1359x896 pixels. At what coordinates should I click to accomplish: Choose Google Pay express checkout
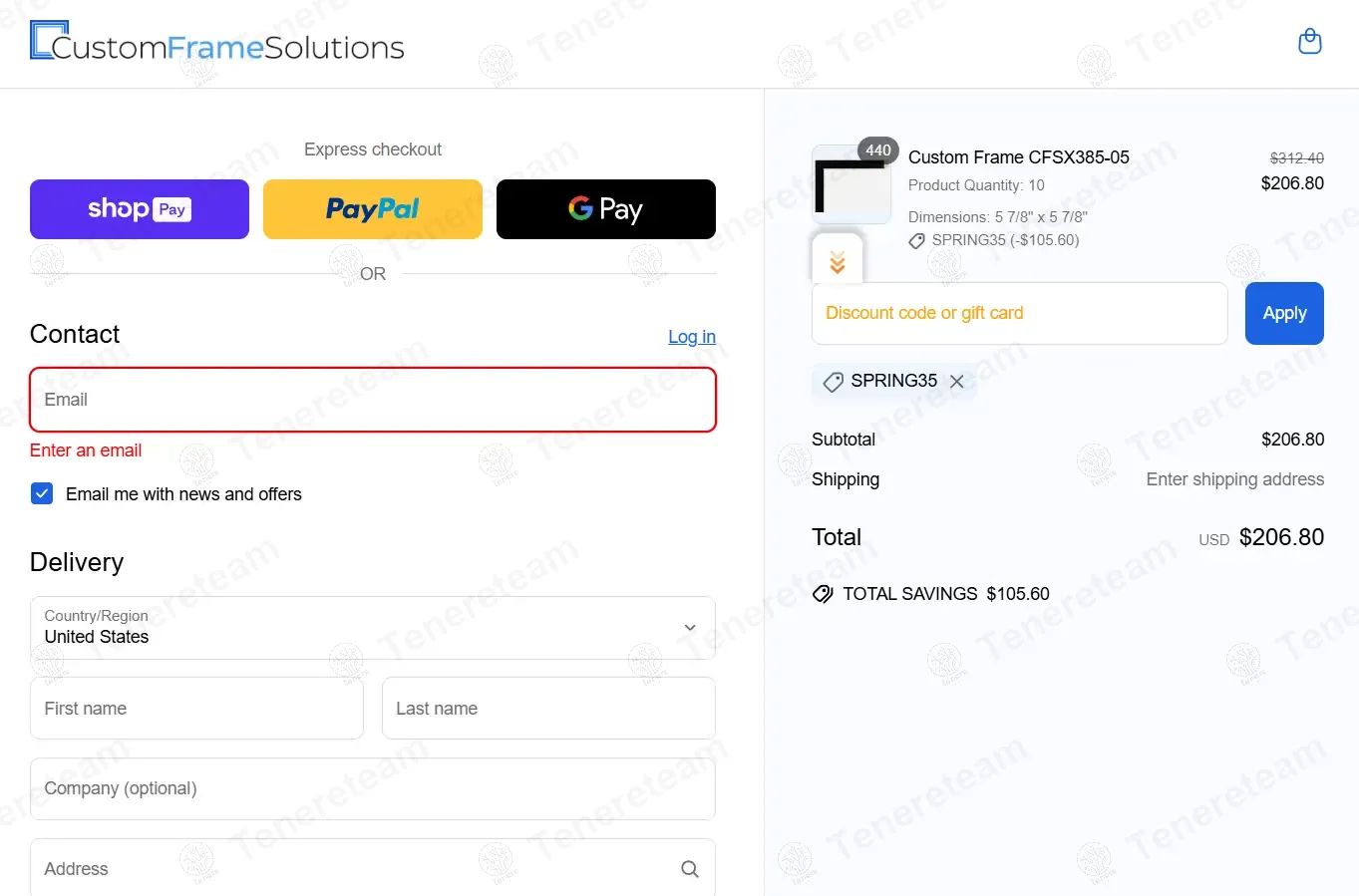pyautogui.click(x=606, y=209)
